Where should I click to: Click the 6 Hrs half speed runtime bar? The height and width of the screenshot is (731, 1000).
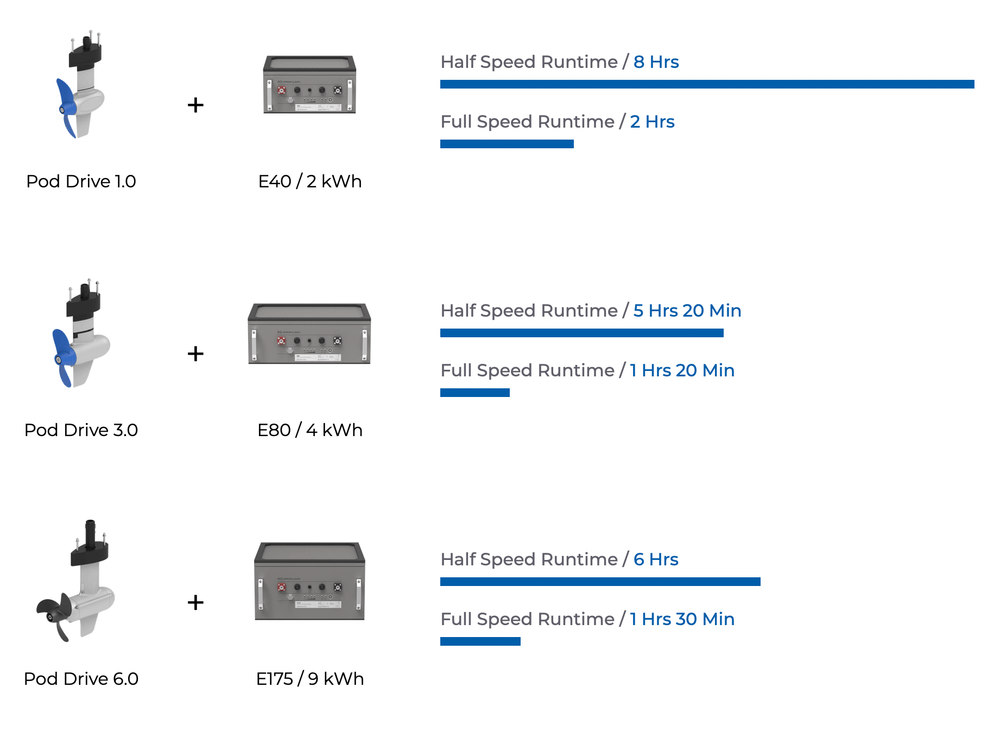600,581
